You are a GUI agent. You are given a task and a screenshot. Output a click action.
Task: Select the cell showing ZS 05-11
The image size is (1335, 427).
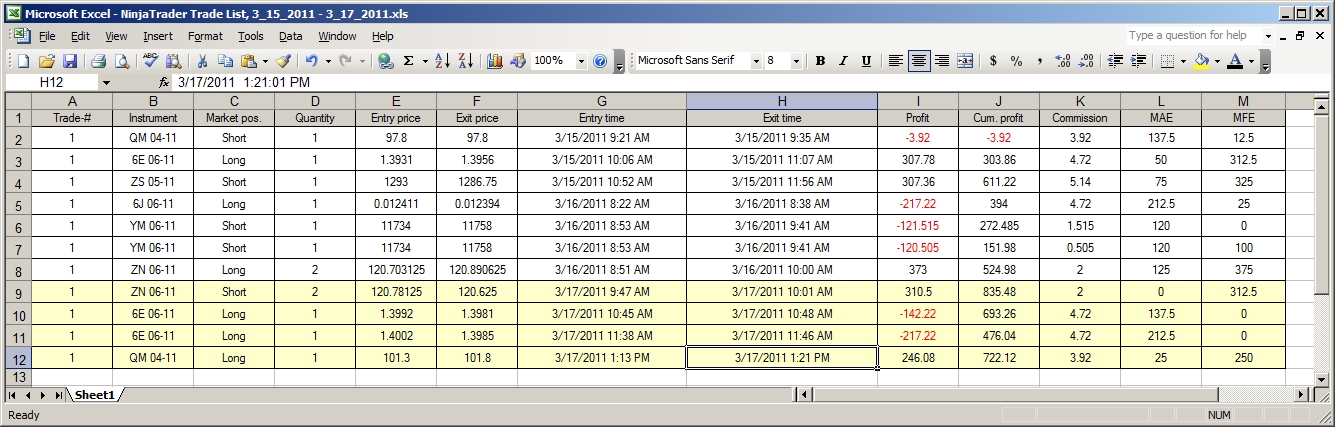pyautogui.click(x=153, y=182)
